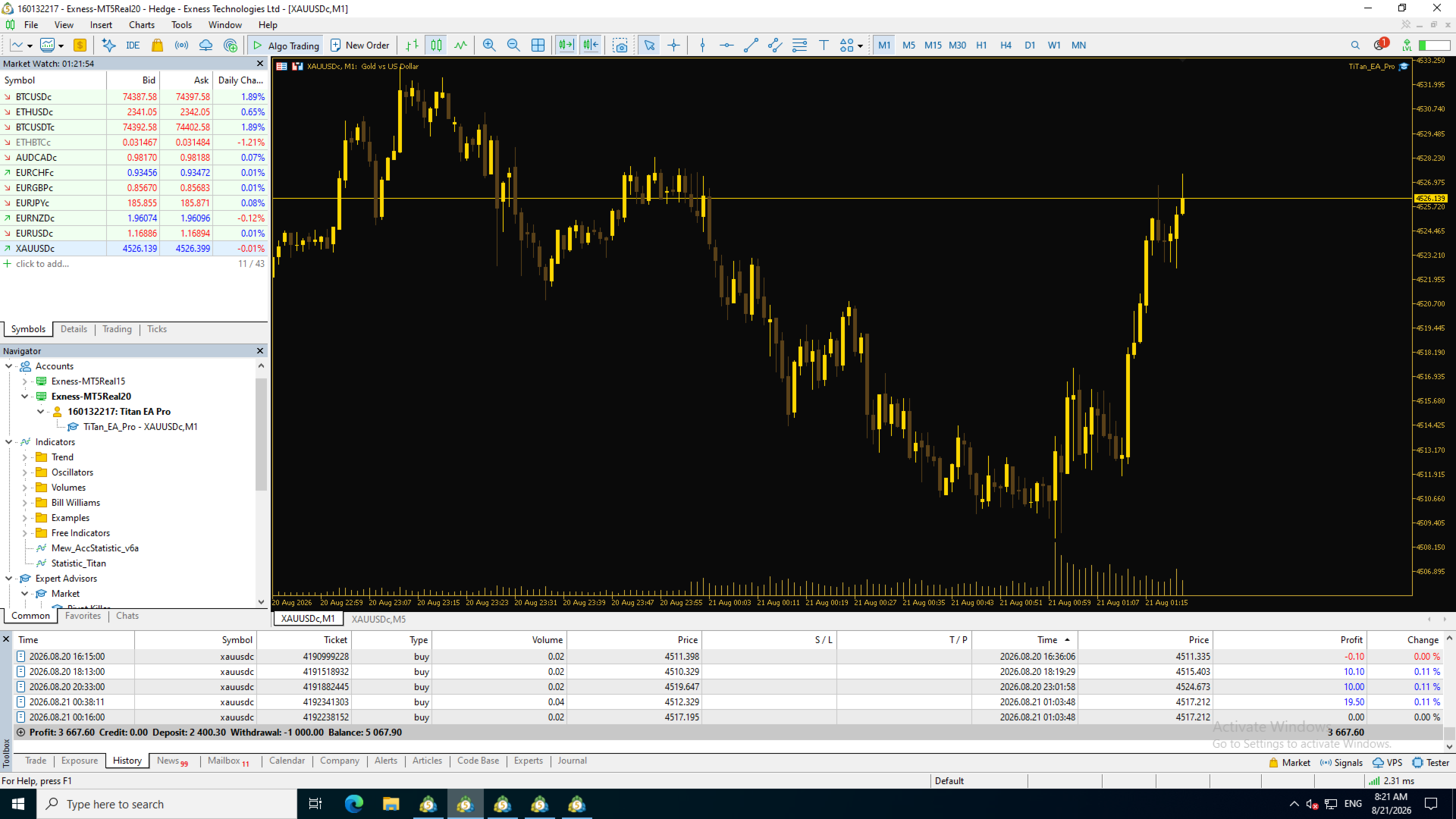Collapse the Accounts tree node
1456x819 pixels.
click(x=8, y=366)
